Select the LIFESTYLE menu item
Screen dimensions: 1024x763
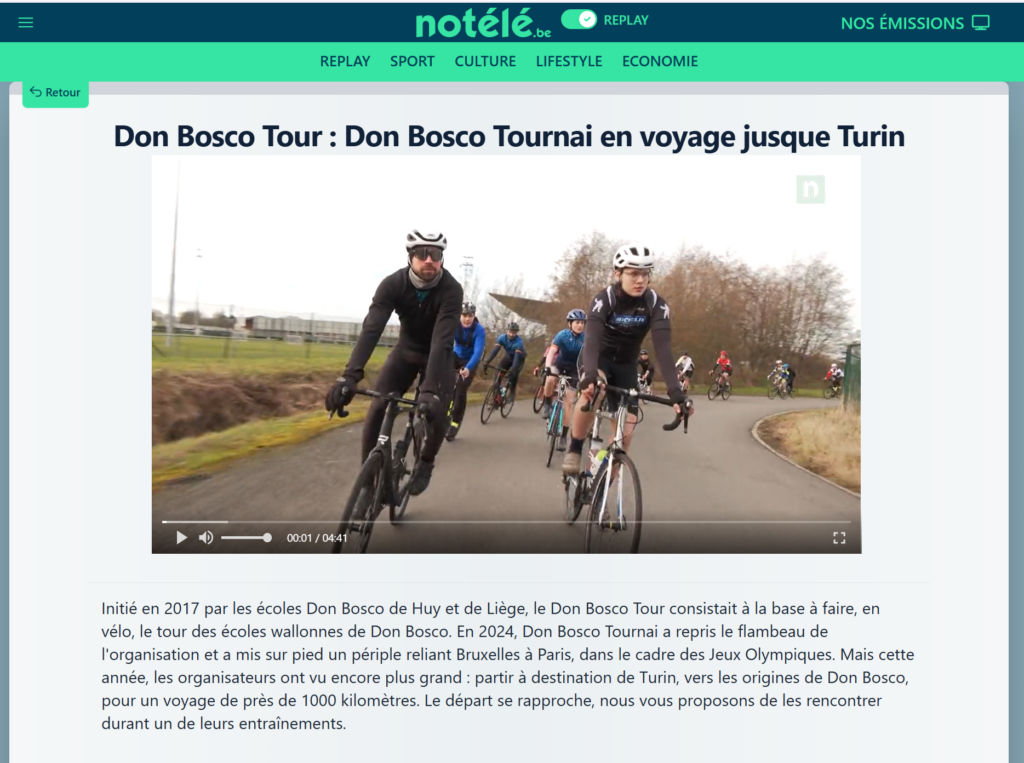coord(569,61)
